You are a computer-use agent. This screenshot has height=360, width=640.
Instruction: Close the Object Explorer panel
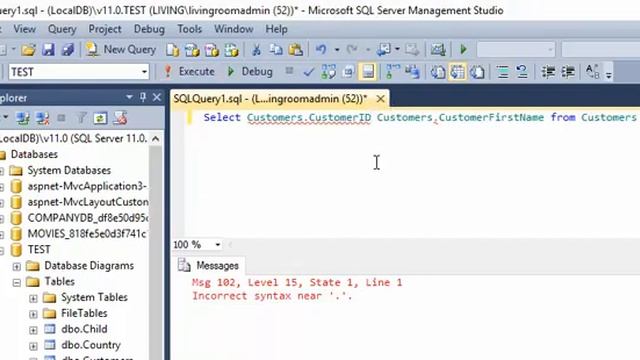point(157,97)
